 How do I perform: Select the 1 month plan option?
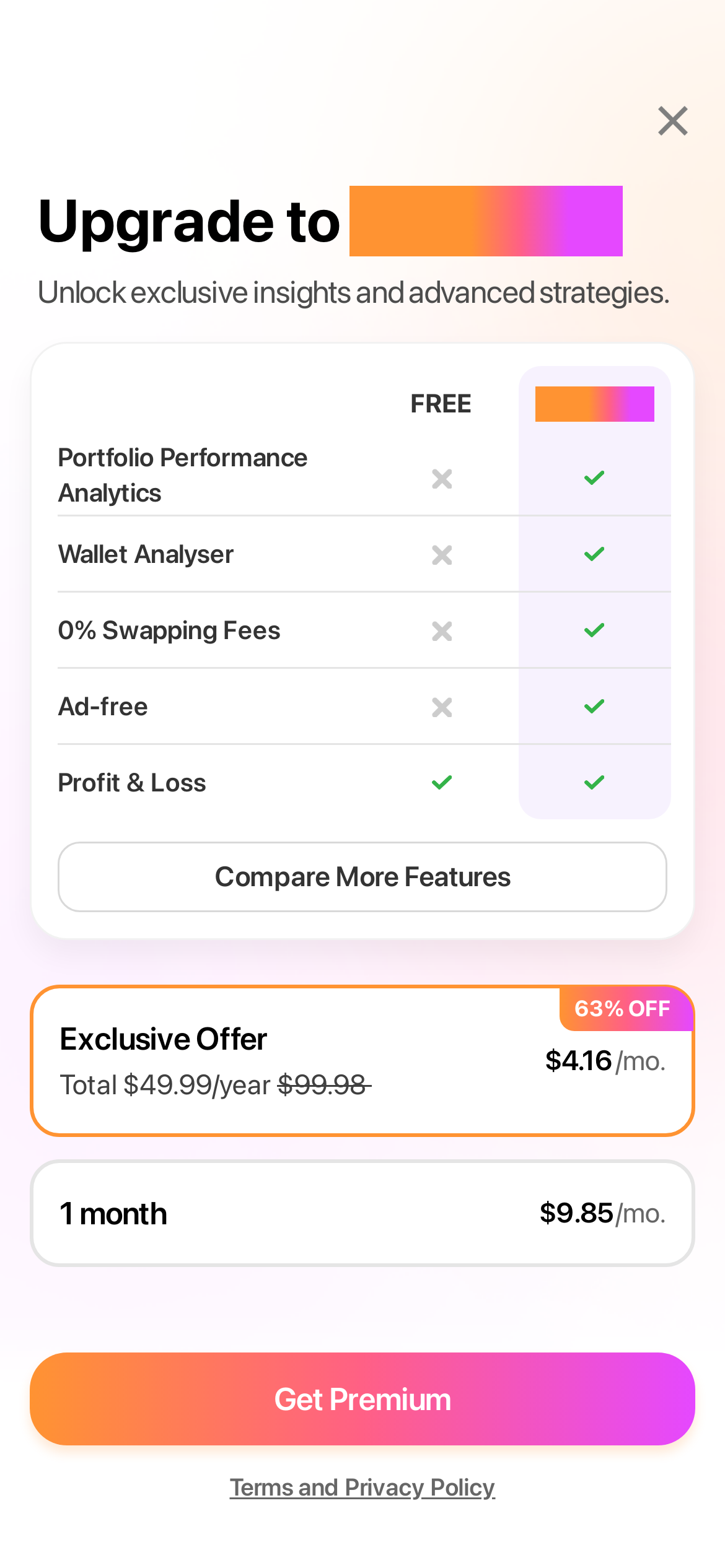tap(362, 1213)
